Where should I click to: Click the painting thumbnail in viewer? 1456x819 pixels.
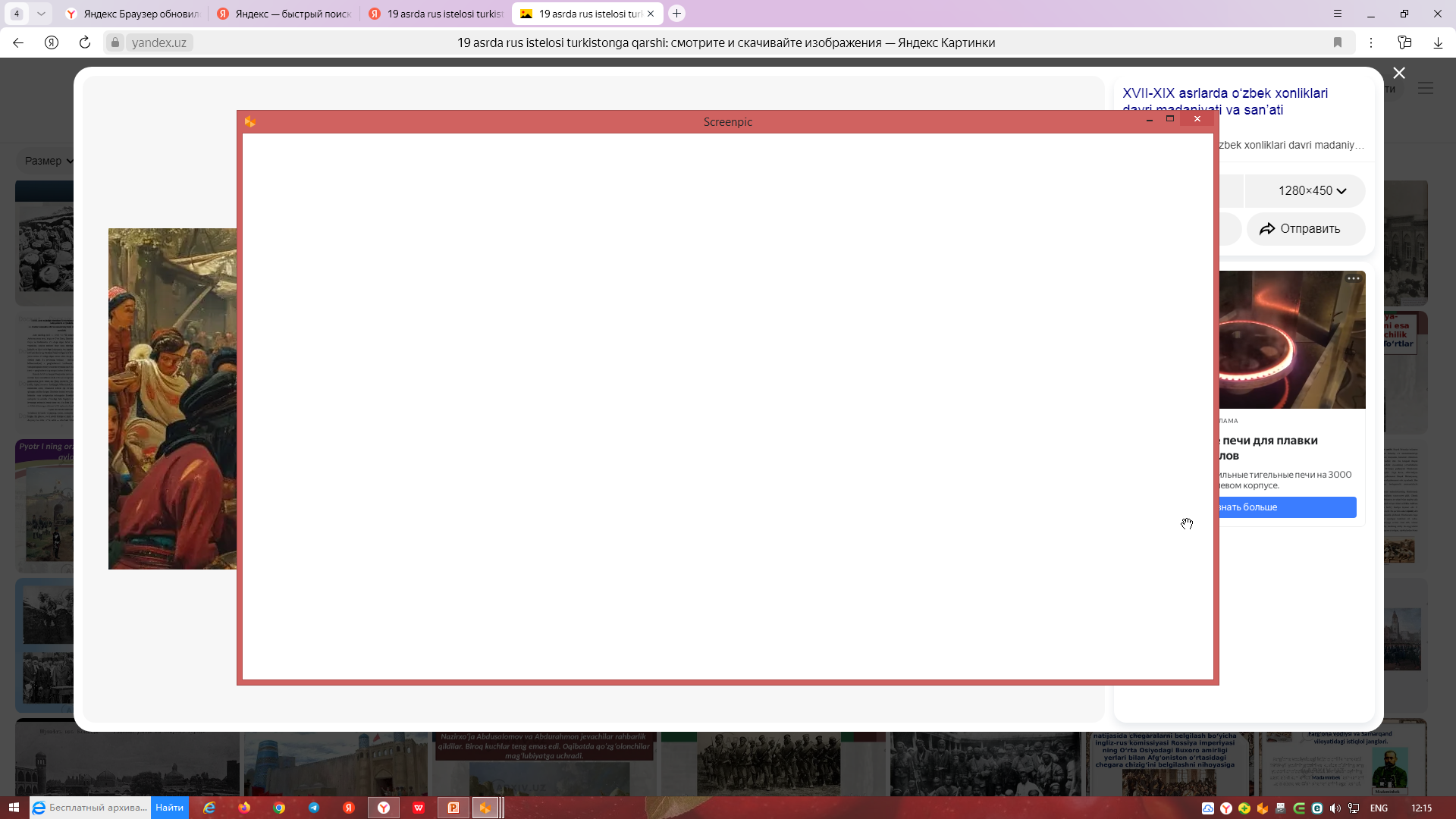tap(172, 399)
